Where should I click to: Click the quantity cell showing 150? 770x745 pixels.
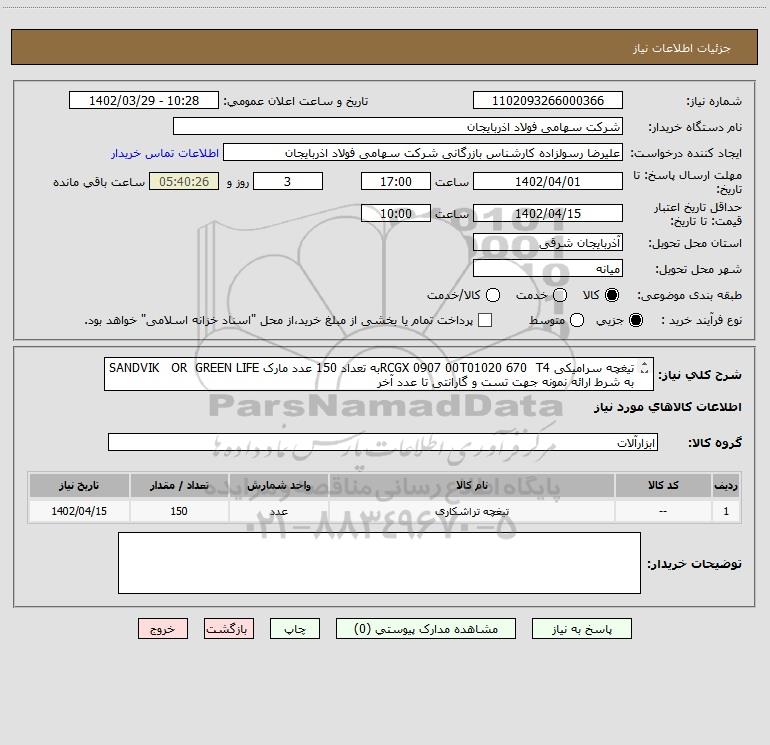tap(179, 511)
